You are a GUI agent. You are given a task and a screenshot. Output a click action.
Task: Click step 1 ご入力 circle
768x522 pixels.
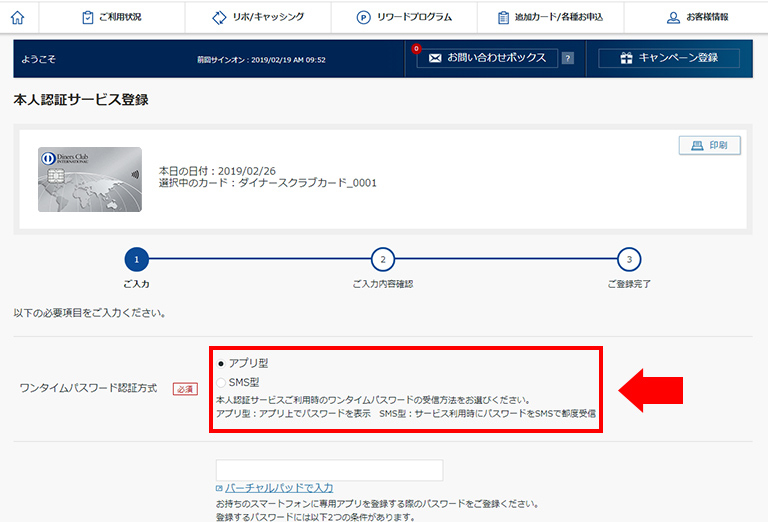[x=136, y=260]
